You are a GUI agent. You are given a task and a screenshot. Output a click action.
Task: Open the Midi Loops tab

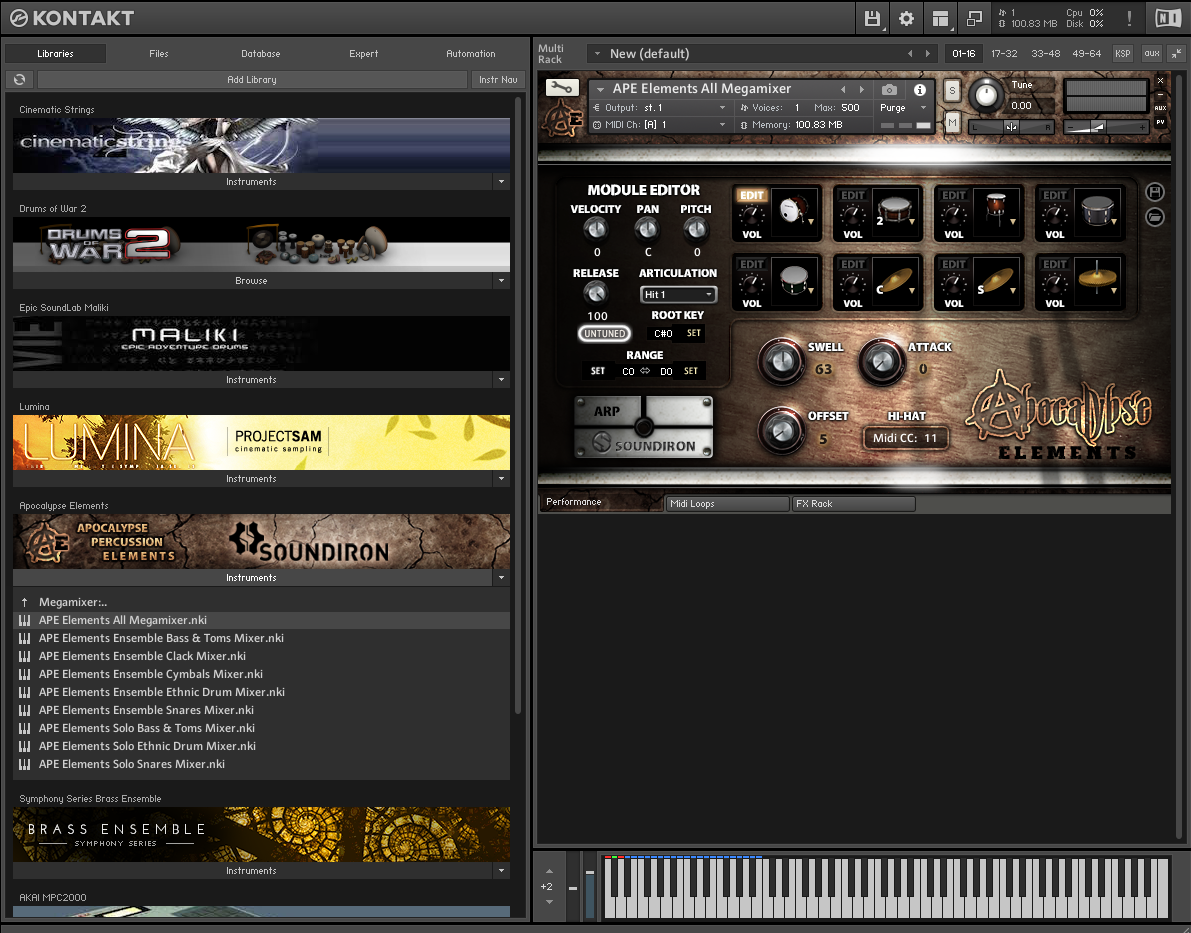727,504
